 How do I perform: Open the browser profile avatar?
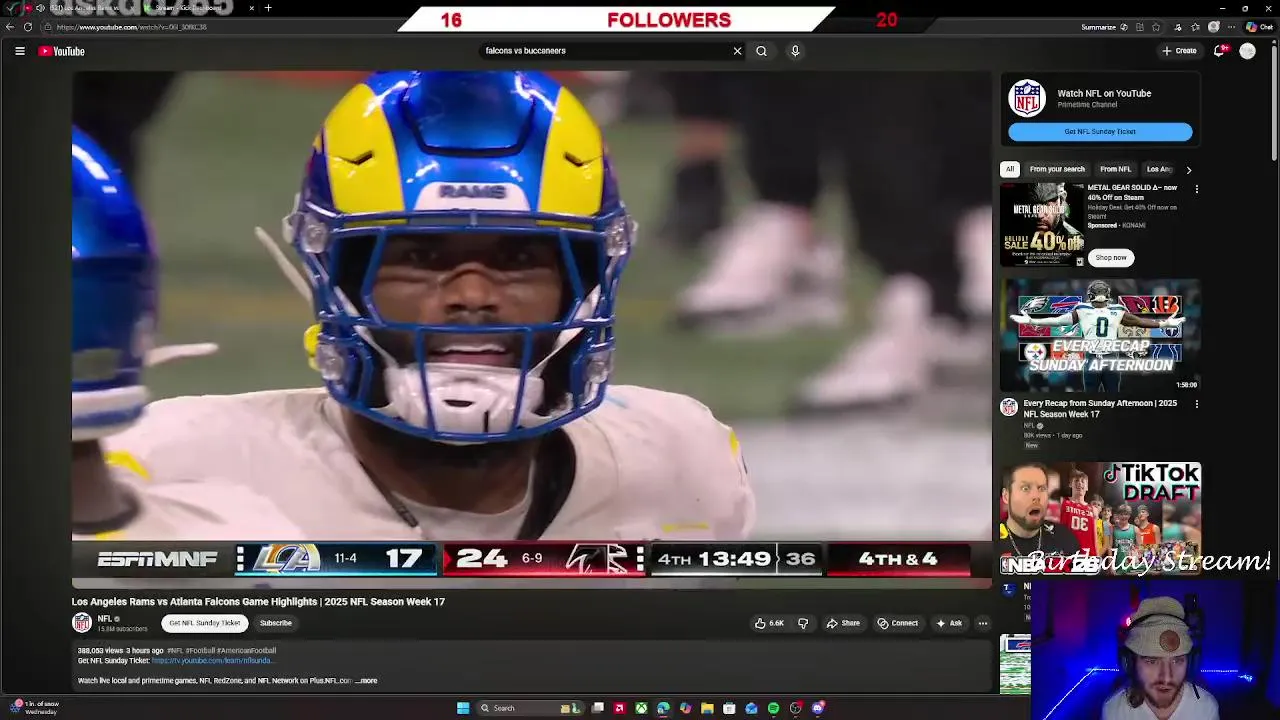tap(1214, 27)
